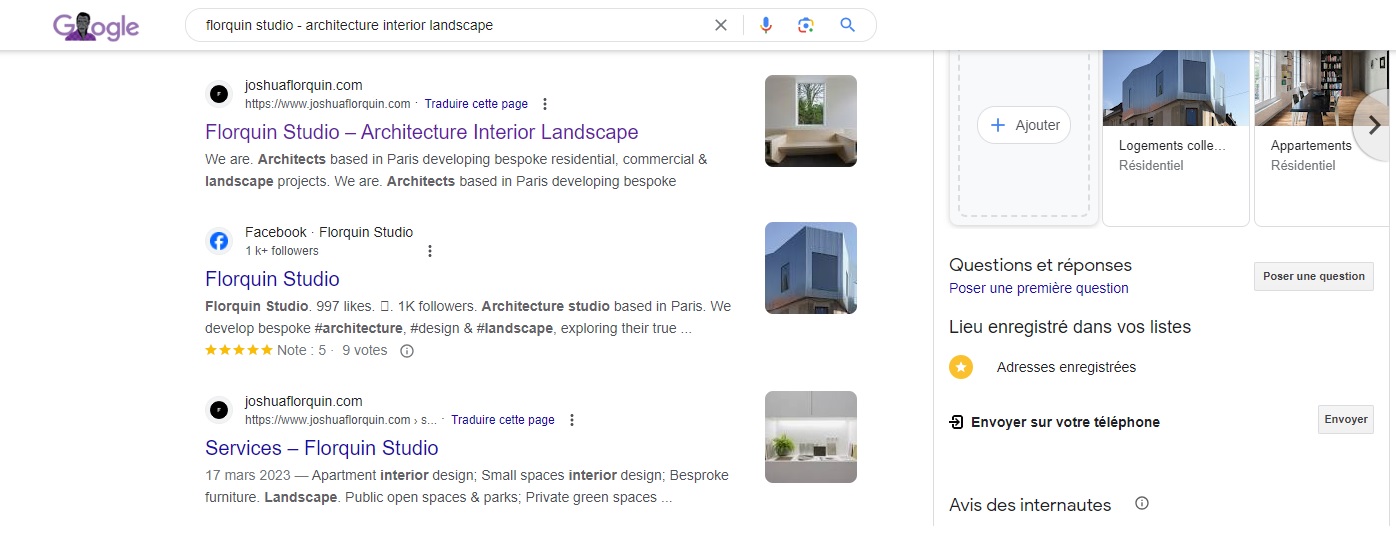Click joshuaflorquin.com favicon on the Services result
Image resolution: width=1396 pixels, height=555 pixels.
(x=218, y=410)
